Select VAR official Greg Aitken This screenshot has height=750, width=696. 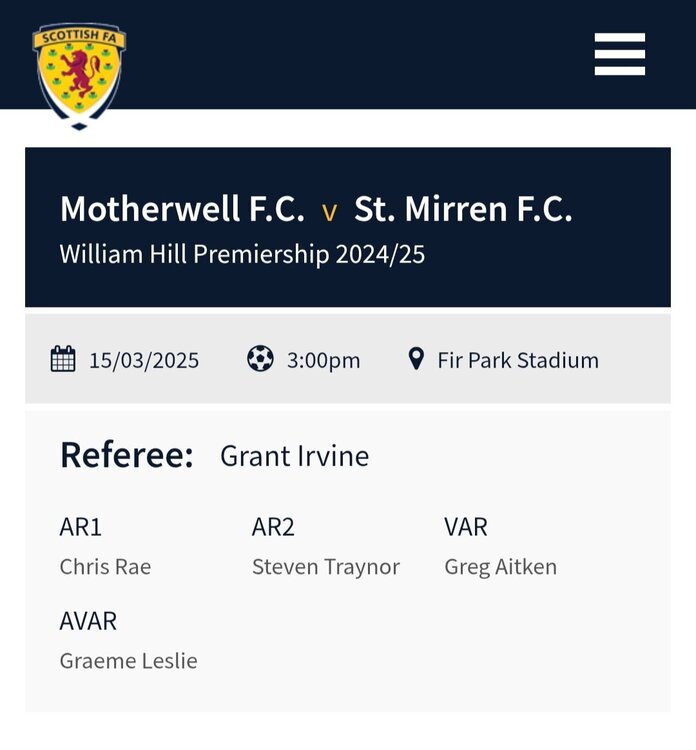tap(500, 567)
